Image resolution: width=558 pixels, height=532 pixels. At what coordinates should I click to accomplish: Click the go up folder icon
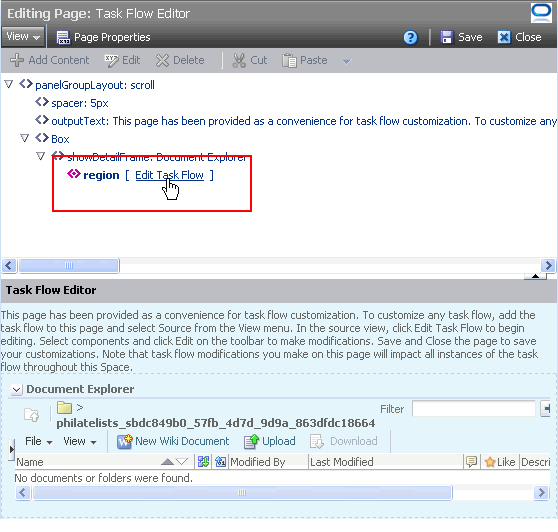pyautogui.click(x=32, y=415)
